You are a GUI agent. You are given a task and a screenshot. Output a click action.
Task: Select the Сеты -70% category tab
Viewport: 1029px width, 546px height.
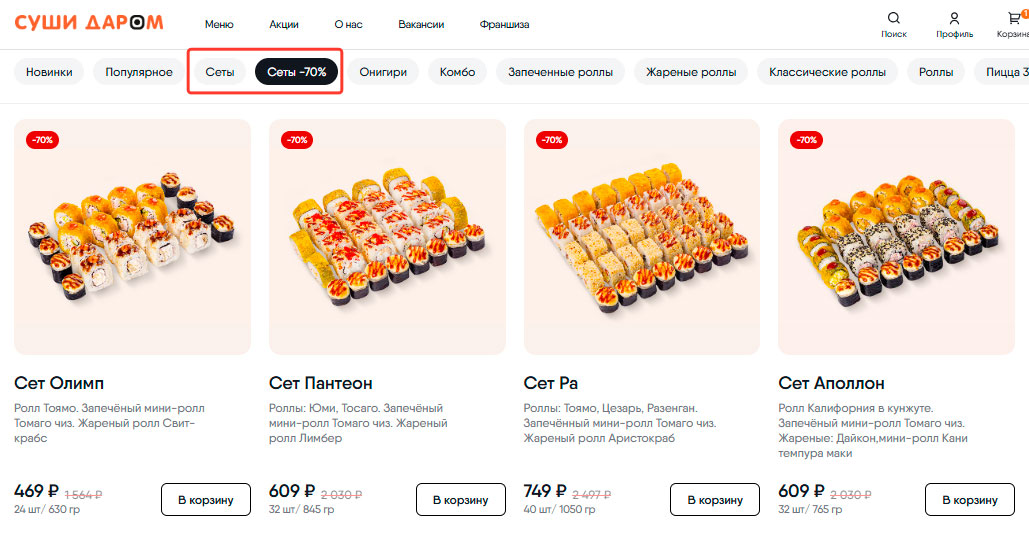[x=297, y=72]
